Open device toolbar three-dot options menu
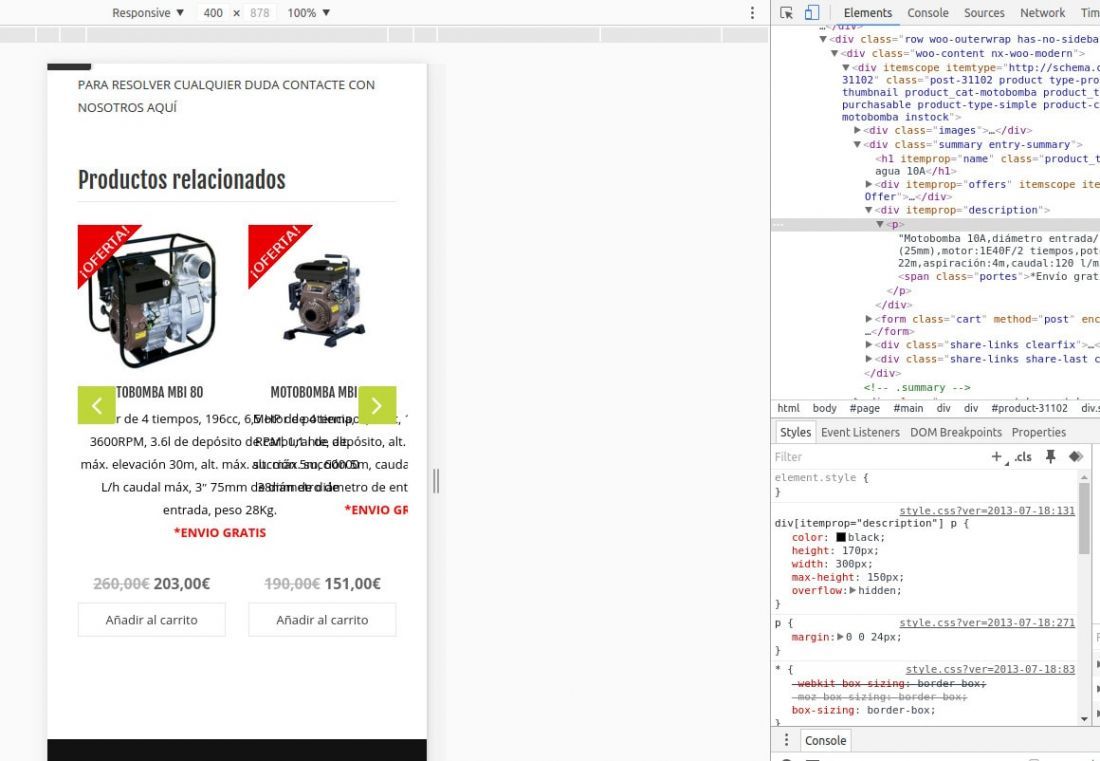Screen dimensions: 1100x761 [x=752, y=13]
